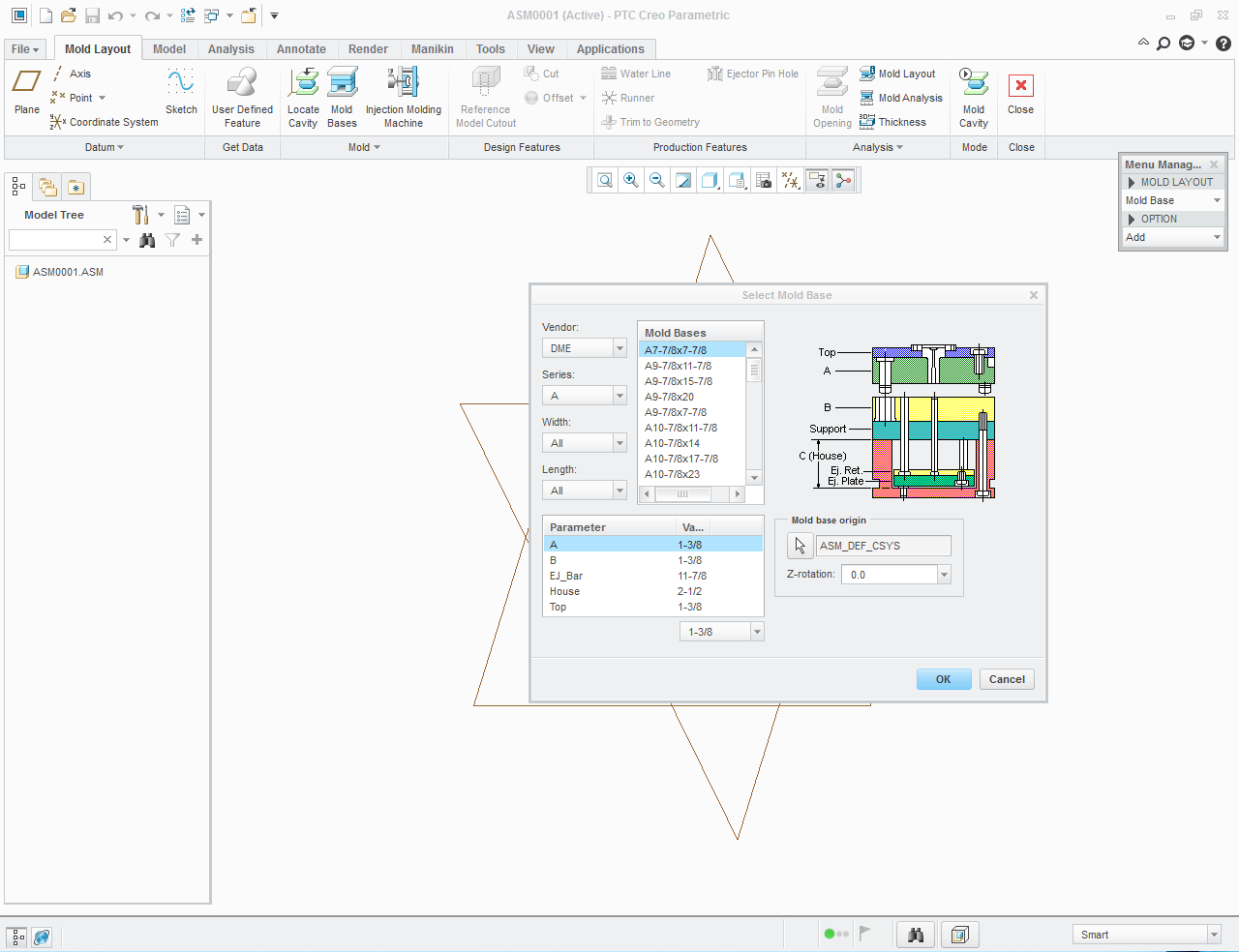Click the Zoom Out icon

click(657, 180)
